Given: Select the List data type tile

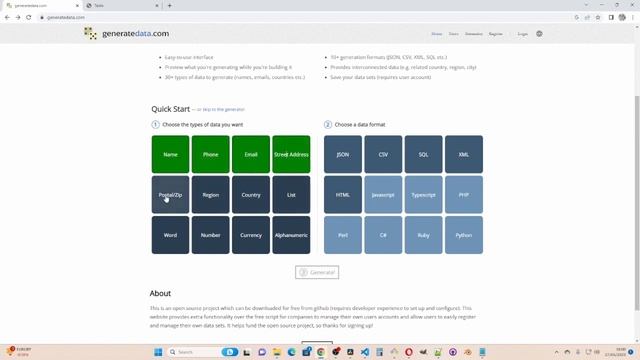Looking at the screenshot, I should coord(291,195).
